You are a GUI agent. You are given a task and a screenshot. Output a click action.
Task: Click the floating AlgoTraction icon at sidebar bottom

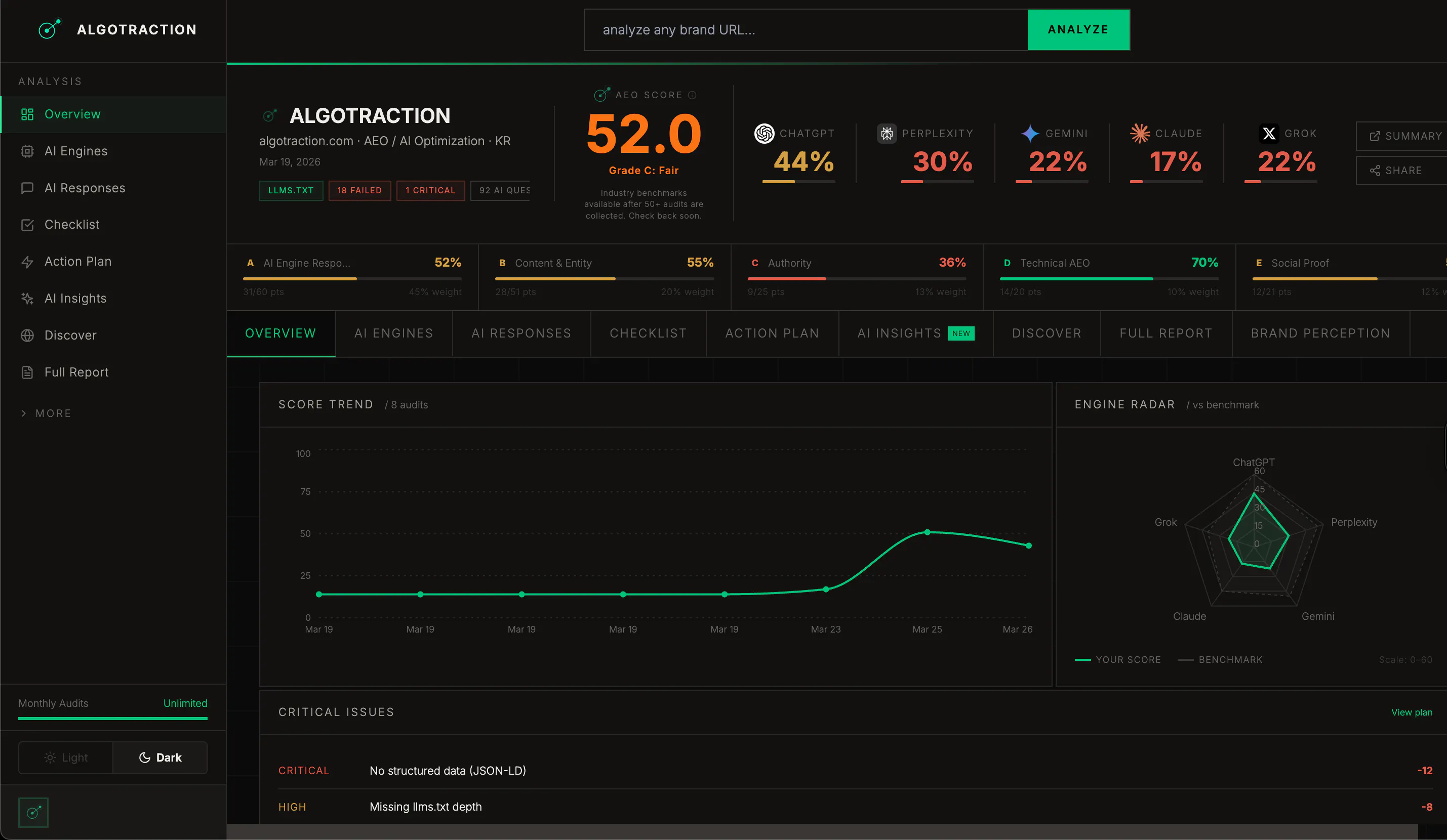click(x=33, y=812)
